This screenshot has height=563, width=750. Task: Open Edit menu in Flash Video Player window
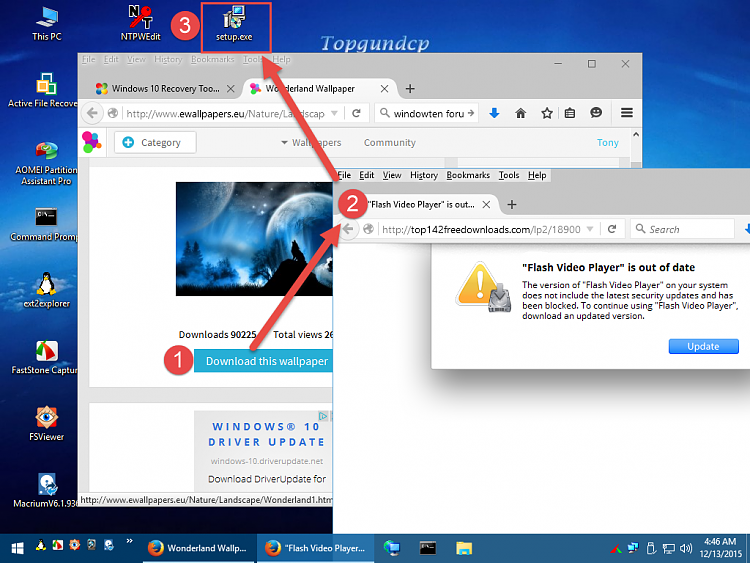(x=367, y=175)
